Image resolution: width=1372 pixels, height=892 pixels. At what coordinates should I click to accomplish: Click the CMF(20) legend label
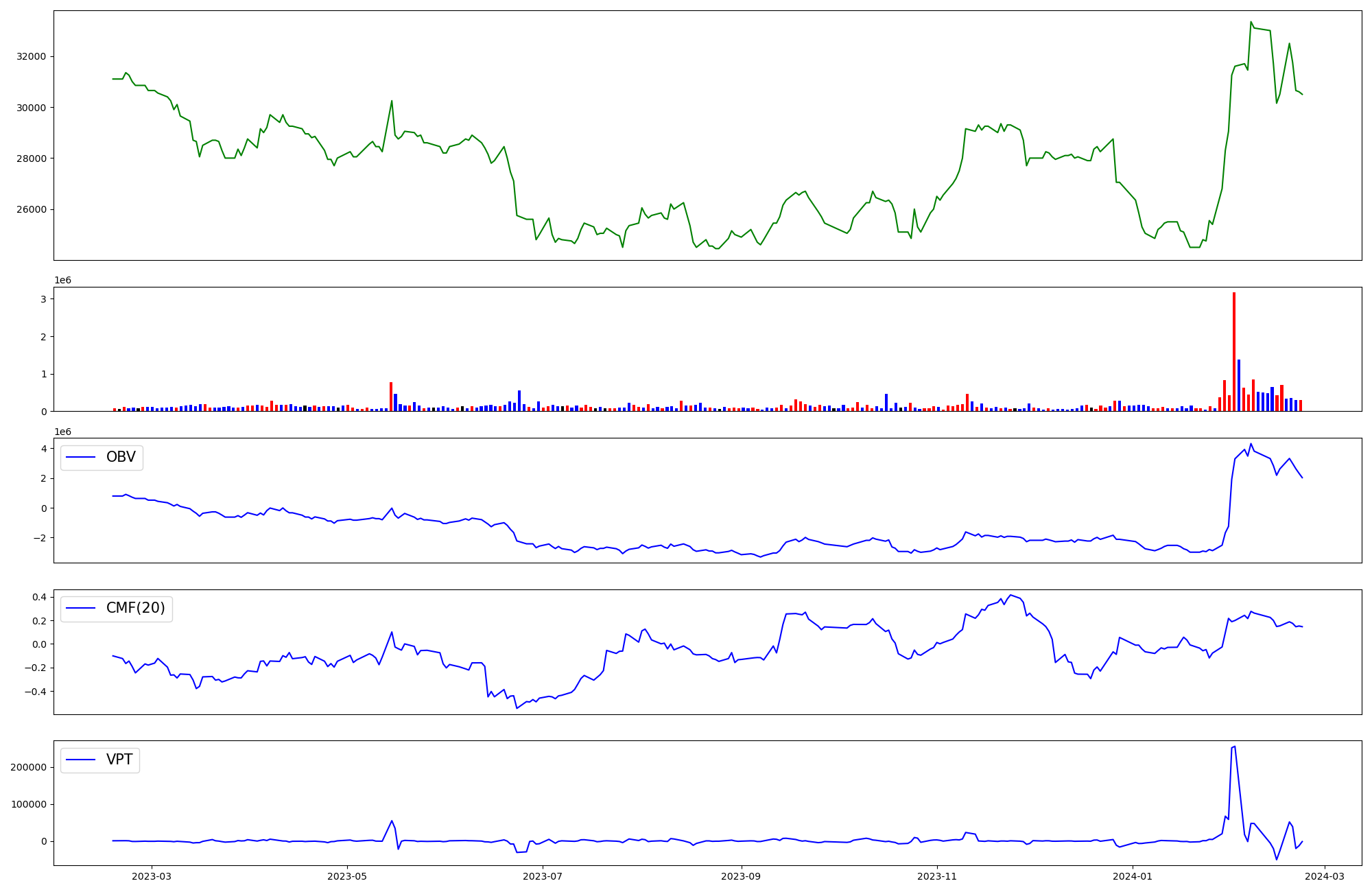[x=135, y=608]
